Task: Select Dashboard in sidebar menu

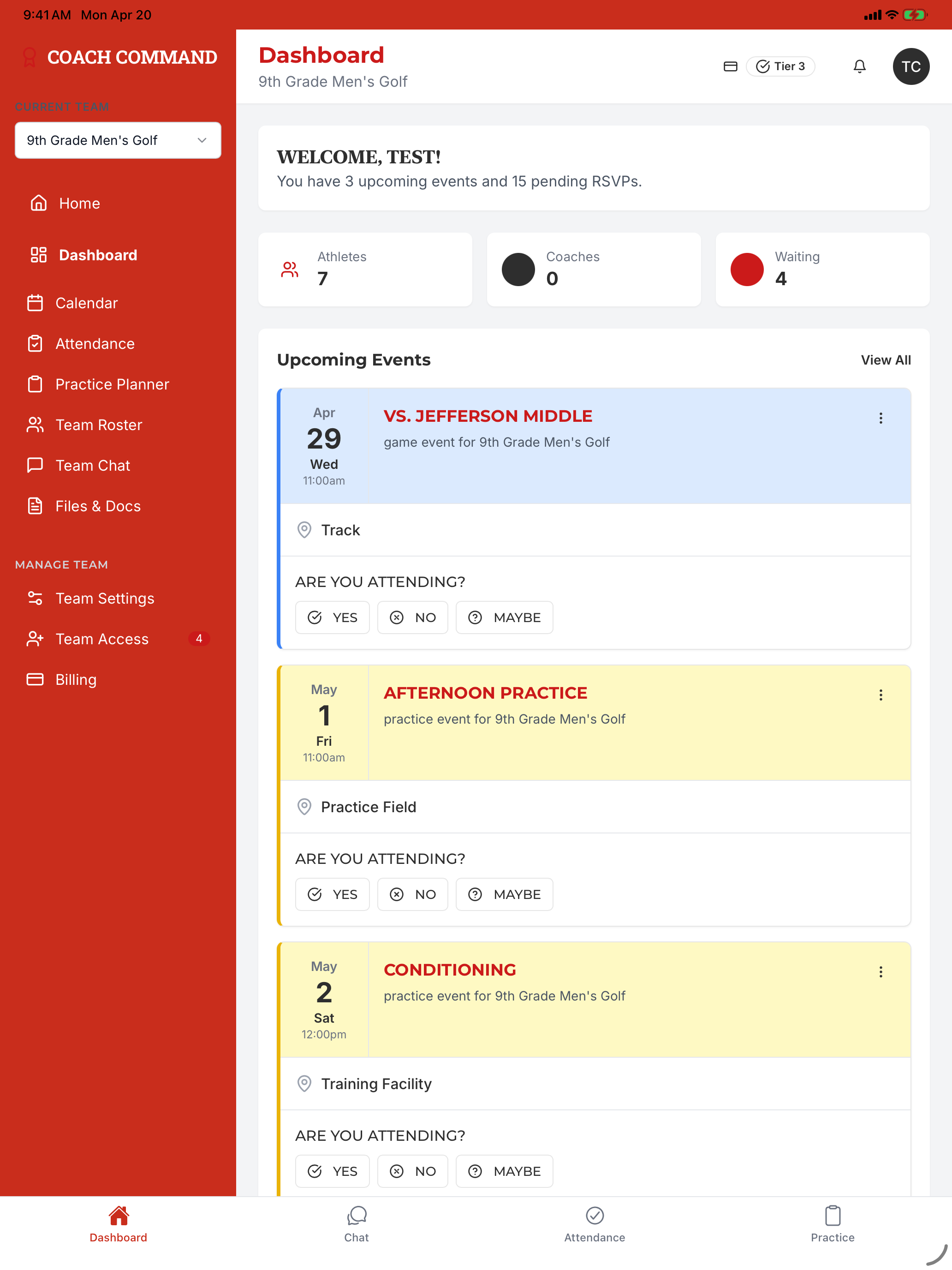Action: pos(98,255)
